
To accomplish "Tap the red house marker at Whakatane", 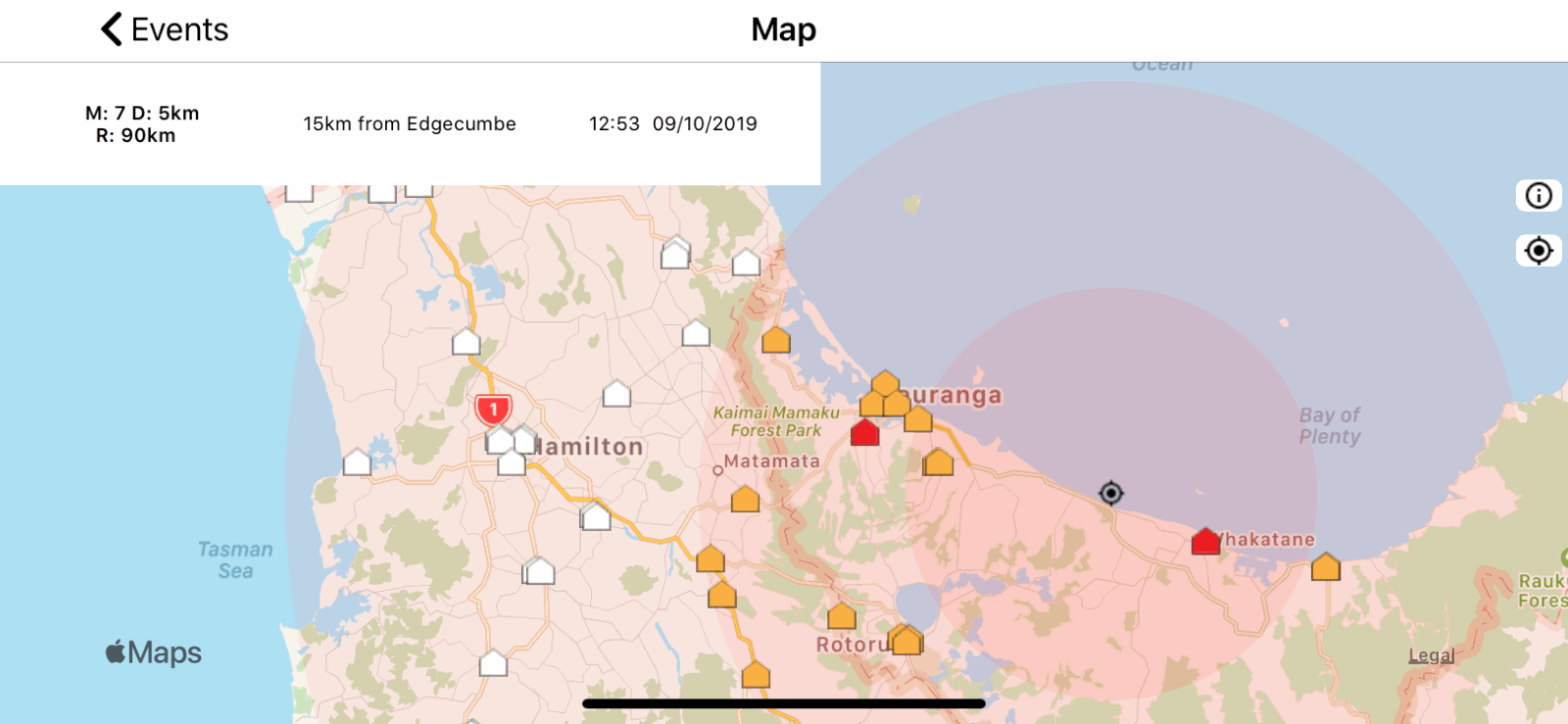I will click(1205, 542).
